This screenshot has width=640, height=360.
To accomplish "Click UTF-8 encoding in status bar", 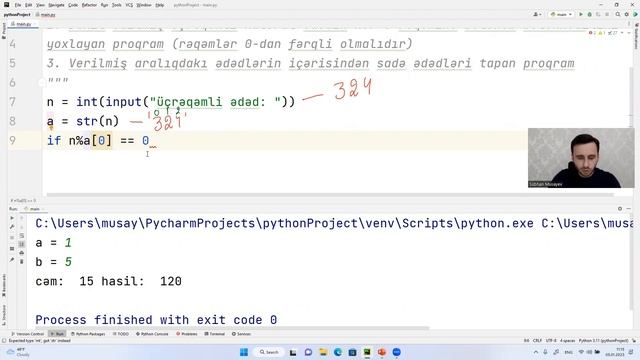I will 551,340.
